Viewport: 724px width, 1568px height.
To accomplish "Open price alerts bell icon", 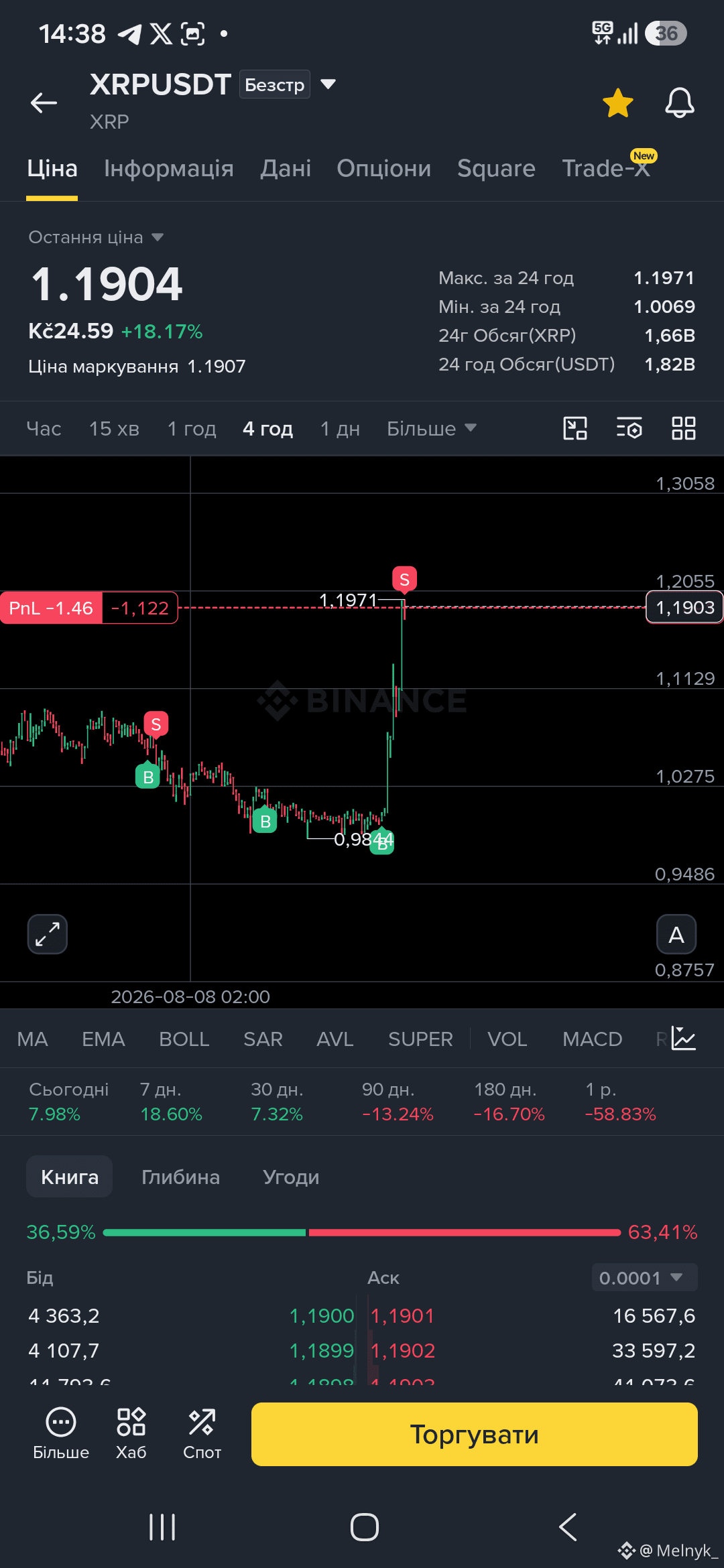I will click(x=679, y=103).
